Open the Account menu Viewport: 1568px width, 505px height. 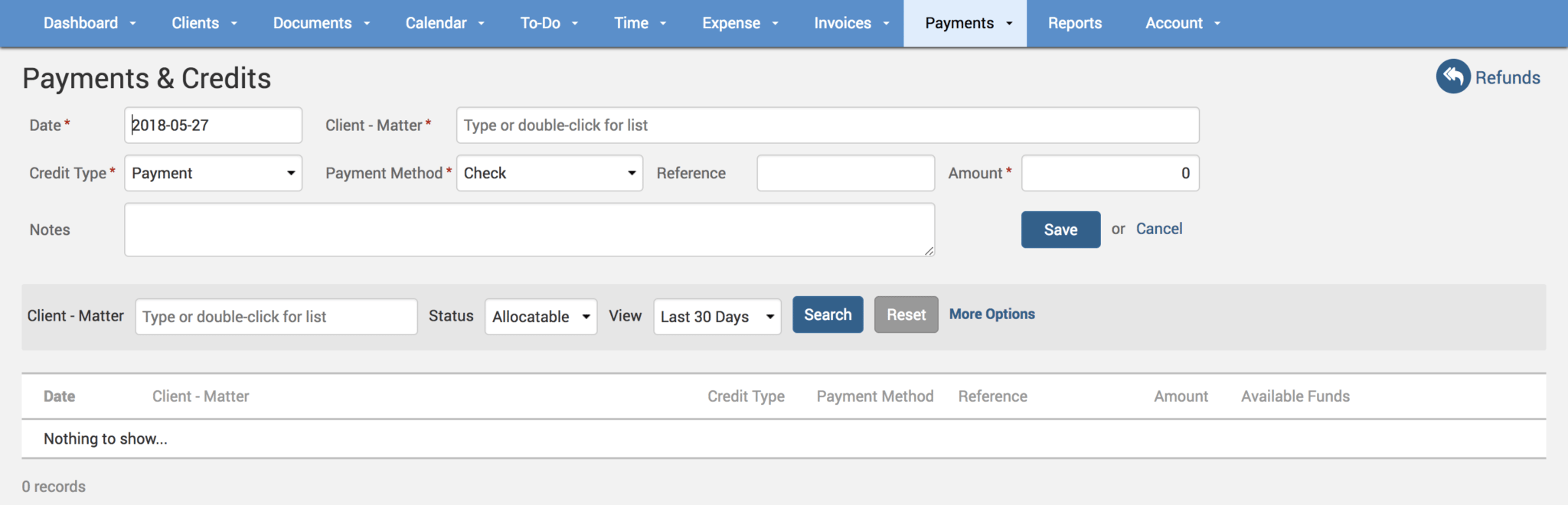coord(1182,23)
